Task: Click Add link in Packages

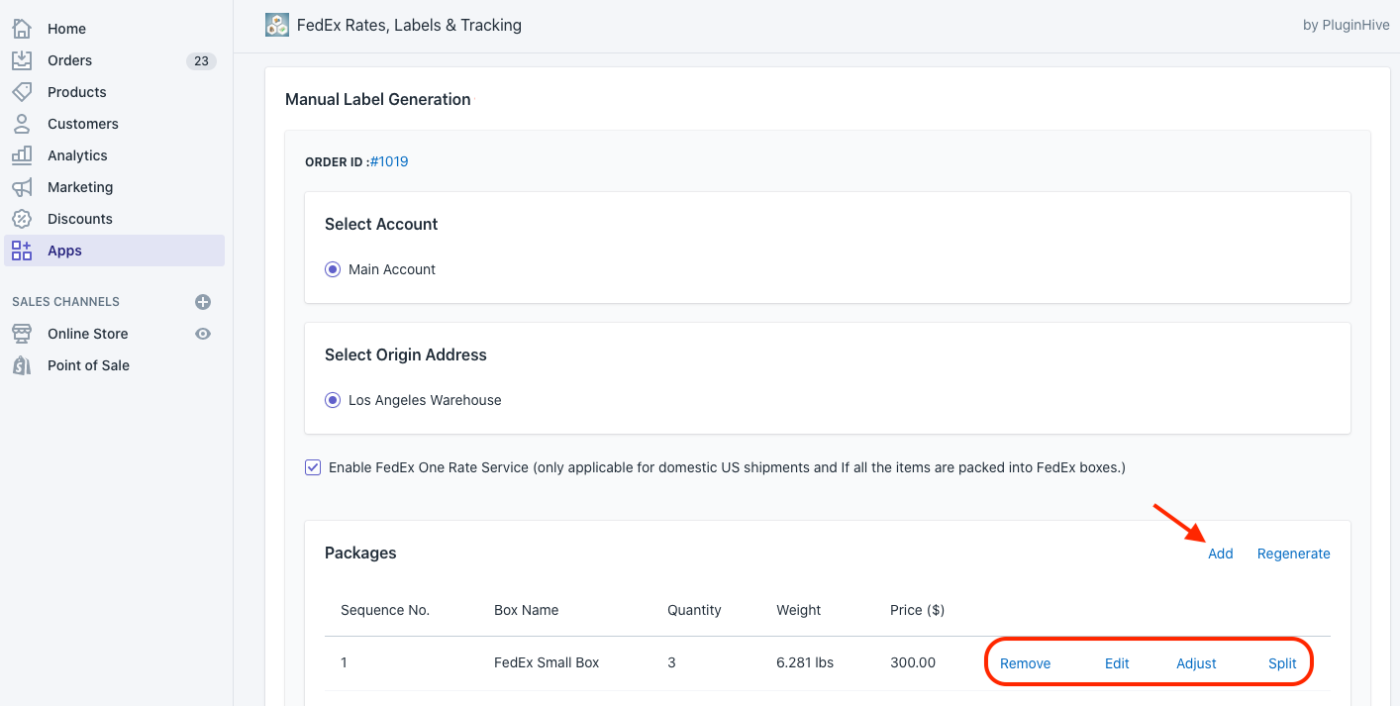Action: pyautogui.click(x=1220, y=553)
